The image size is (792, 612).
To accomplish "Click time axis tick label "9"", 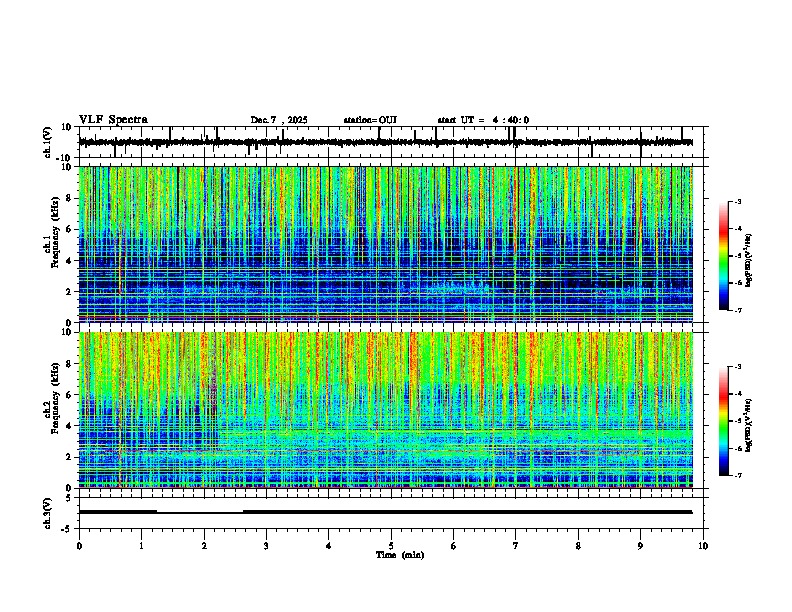I will [640, 546].
